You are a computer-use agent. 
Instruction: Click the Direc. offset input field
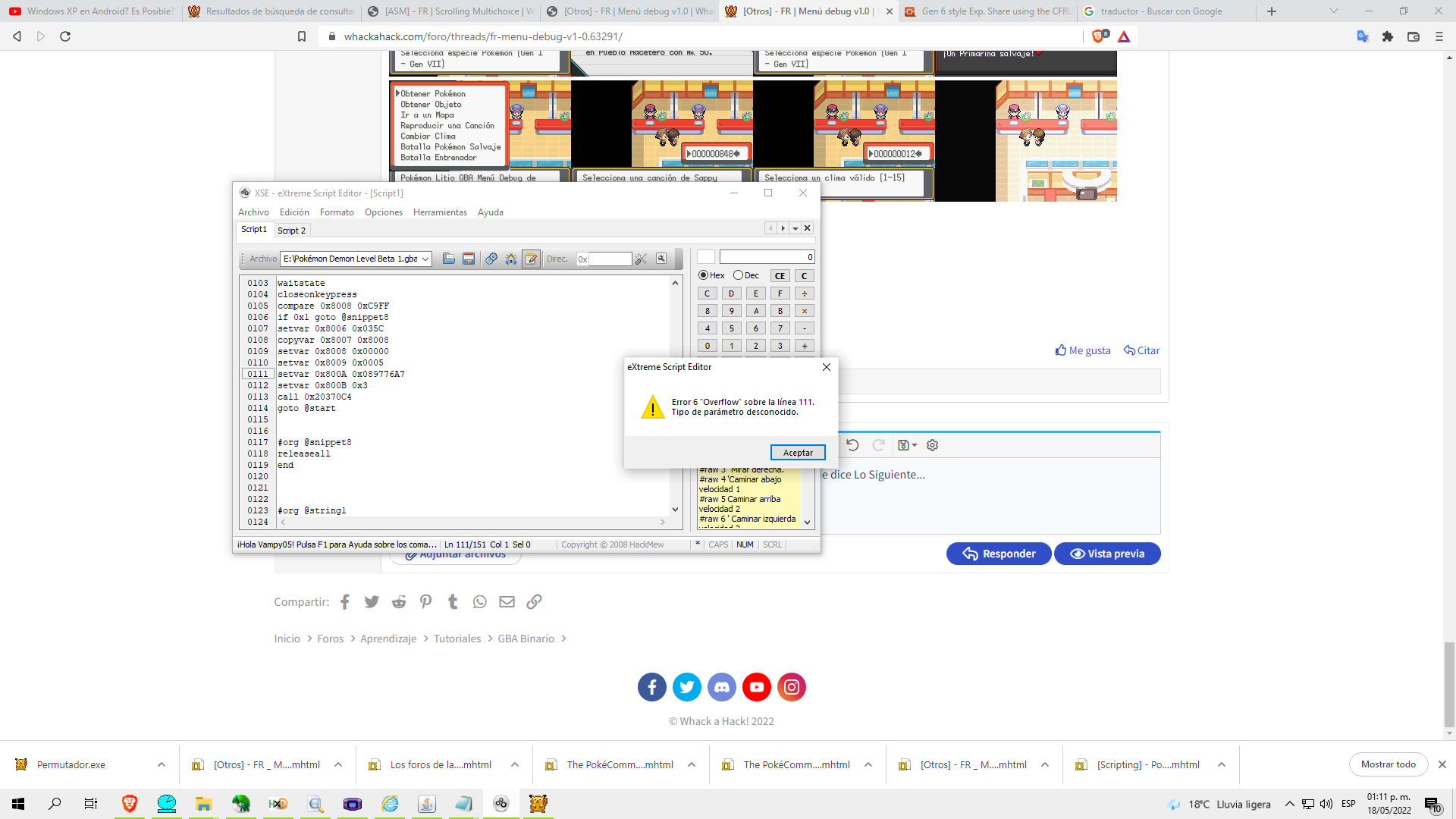610,259
